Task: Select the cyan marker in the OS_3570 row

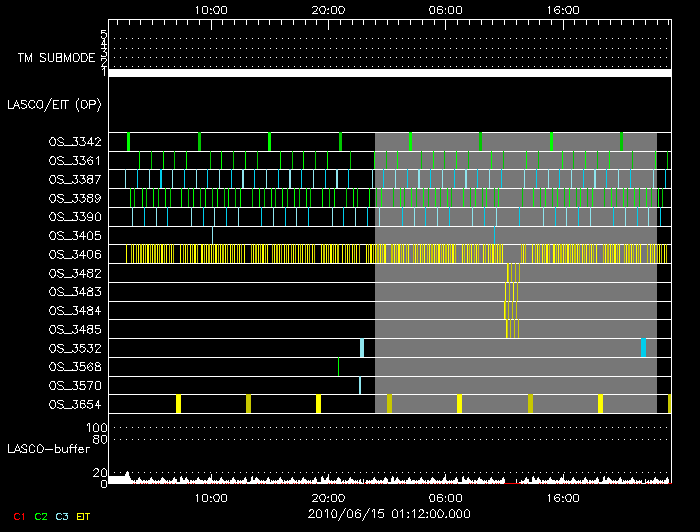Action: point(360,385)
